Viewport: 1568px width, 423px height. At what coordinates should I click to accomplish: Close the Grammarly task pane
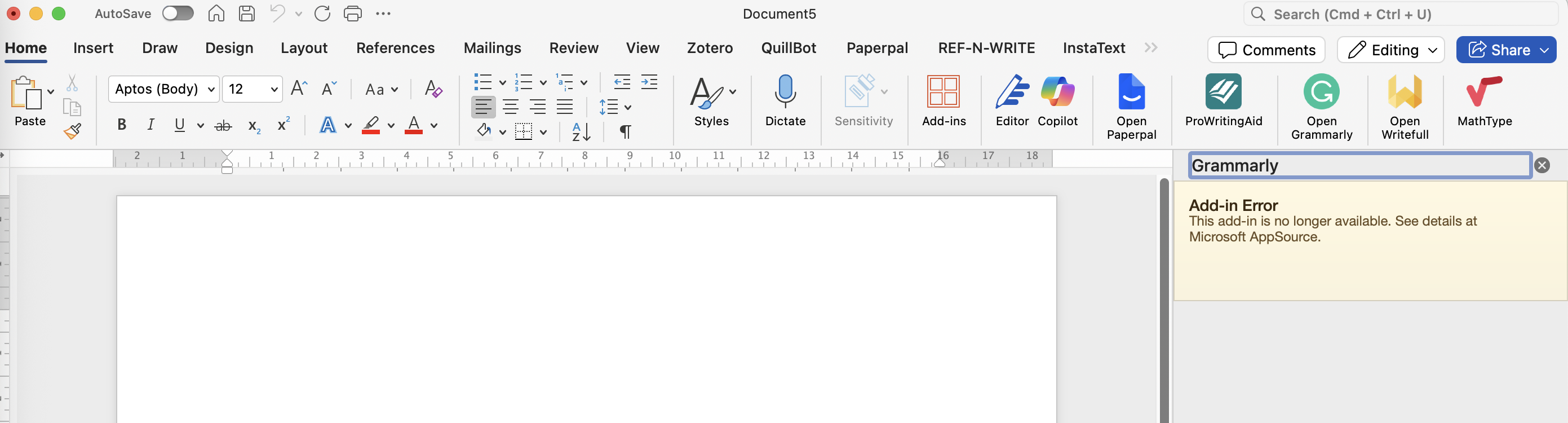(x=1542, y=165)
